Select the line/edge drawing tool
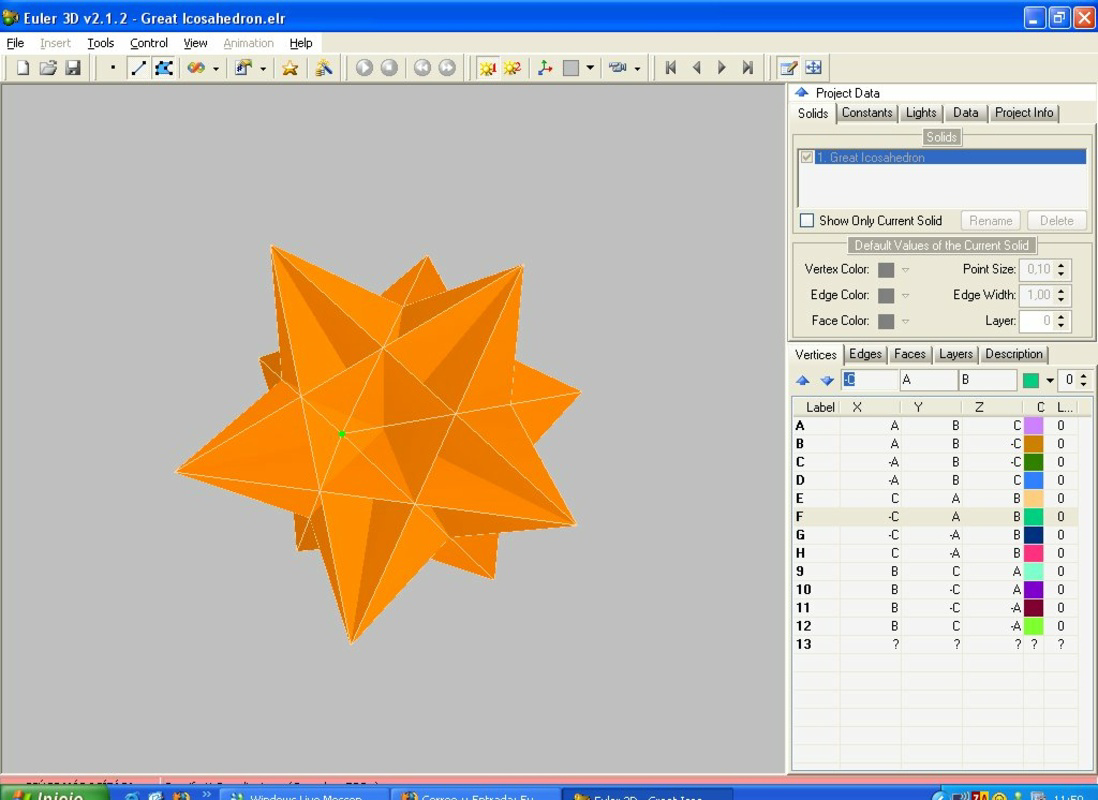 pyautogui.click(x=140, y=67)
